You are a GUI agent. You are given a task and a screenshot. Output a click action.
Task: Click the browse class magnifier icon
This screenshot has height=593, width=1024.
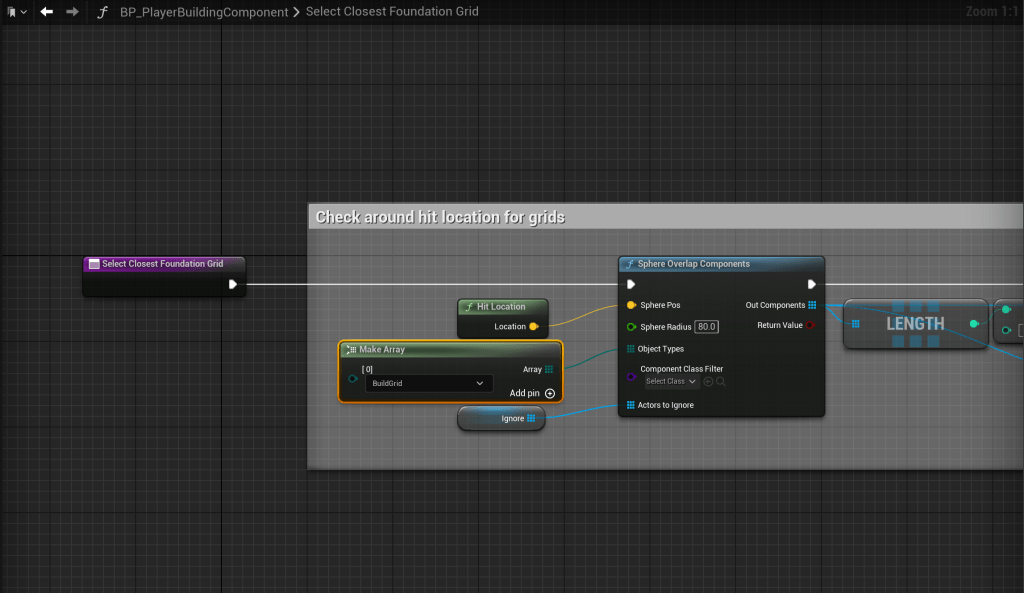click(720, 381)
